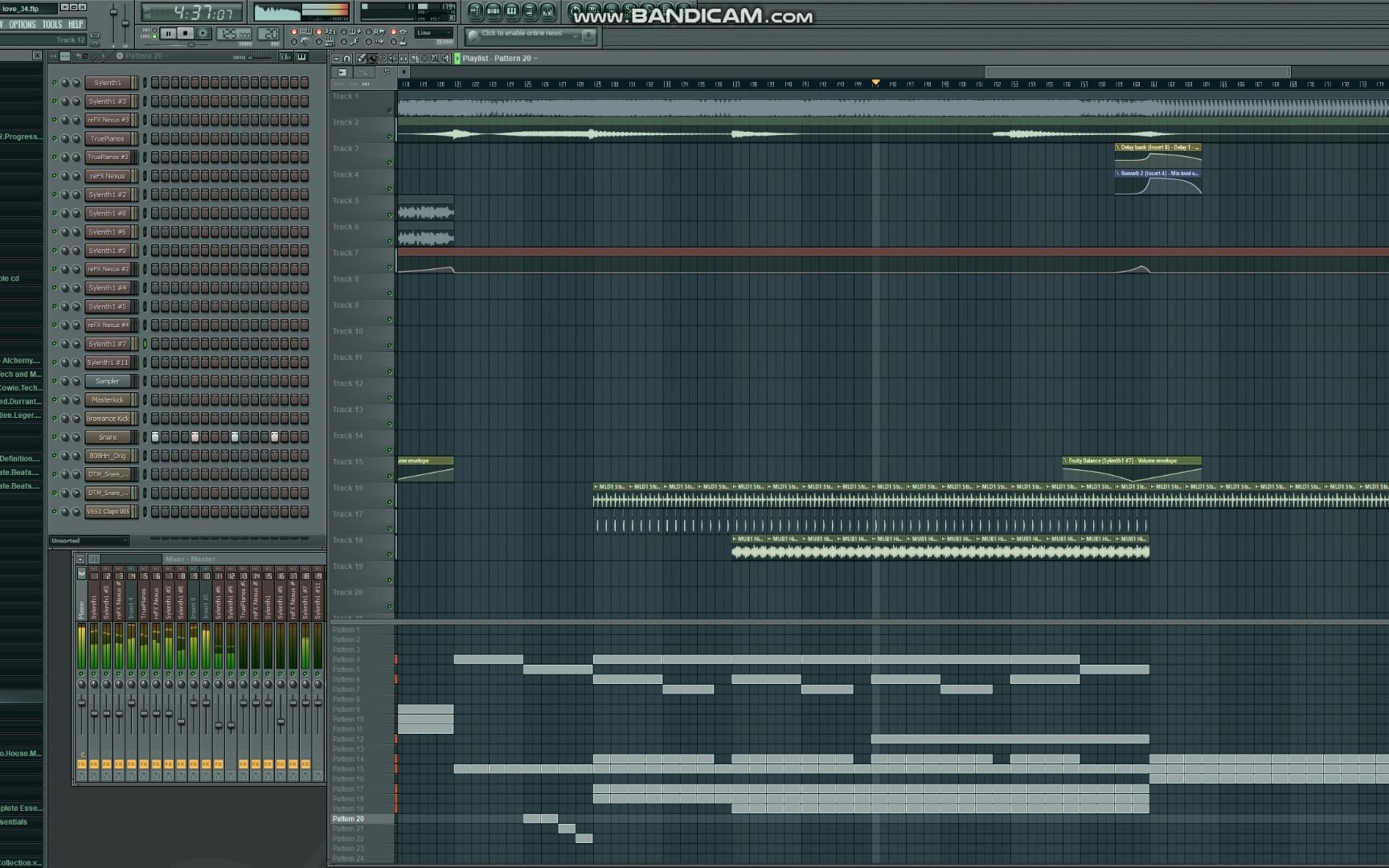Open the 808HH_Orig channel button
This screenshot has width=1389, height=868.
coord(108,456)
